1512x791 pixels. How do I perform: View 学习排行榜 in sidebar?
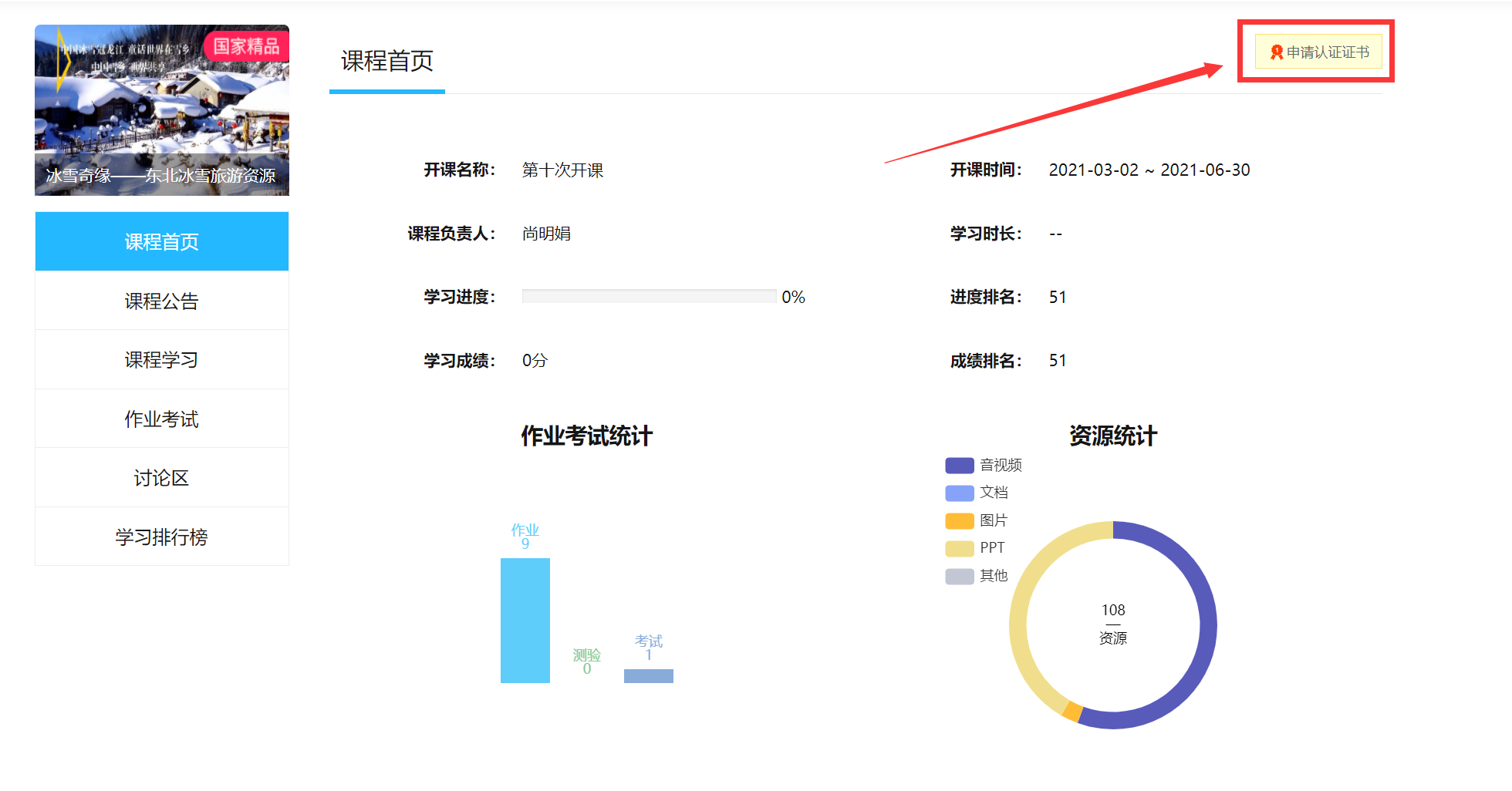tap(162, 537)
